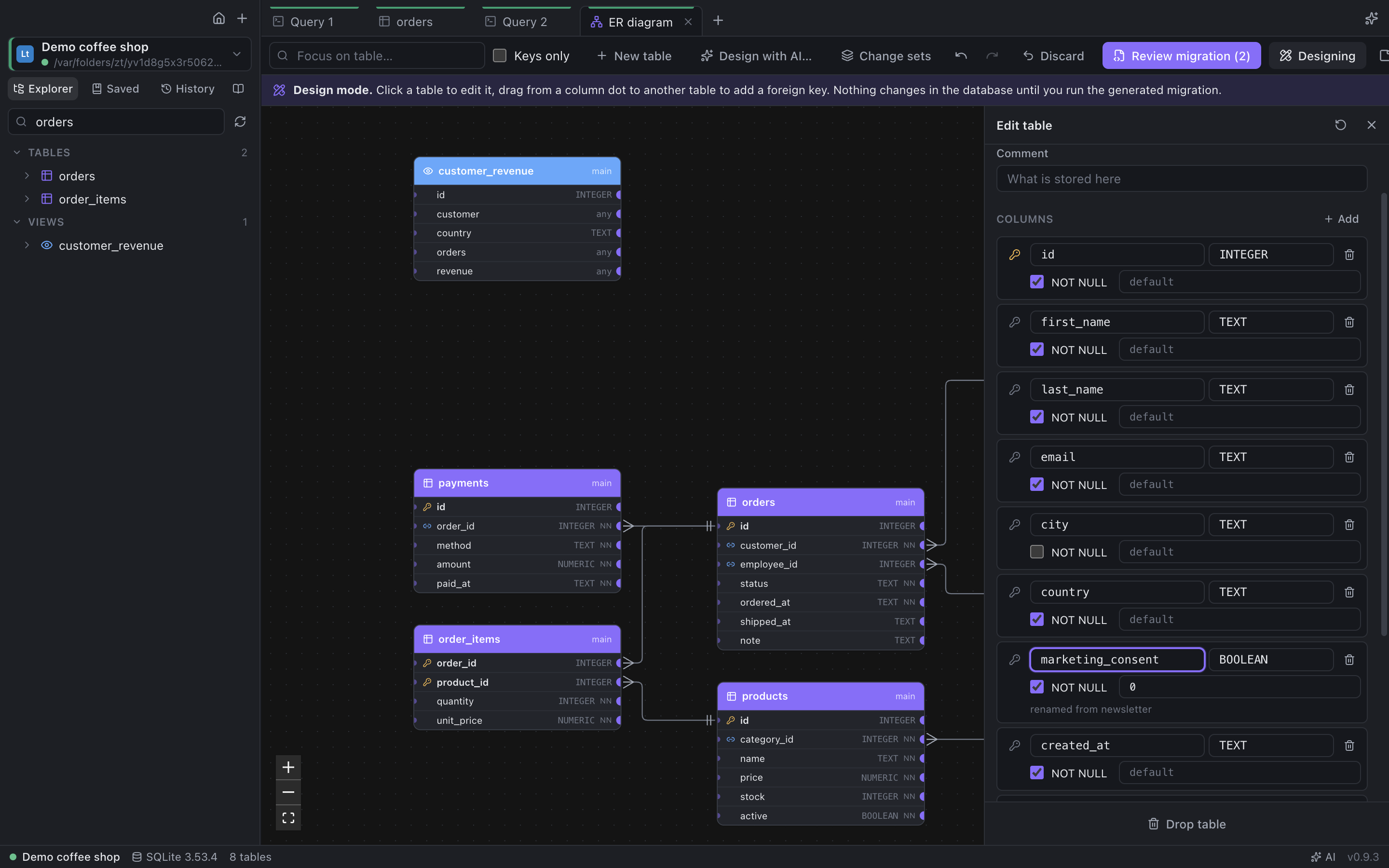Uncheck NOT NULL for the email column
This screenshot has height=868, width=1389.
click(1036, 485)
